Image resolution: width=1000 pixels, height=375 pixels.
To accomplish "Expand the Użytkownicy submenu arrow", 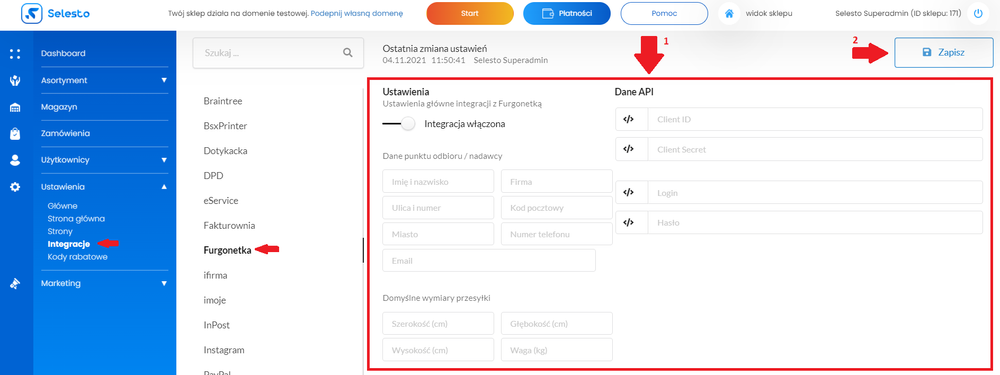I will click(x=164, y=160).
